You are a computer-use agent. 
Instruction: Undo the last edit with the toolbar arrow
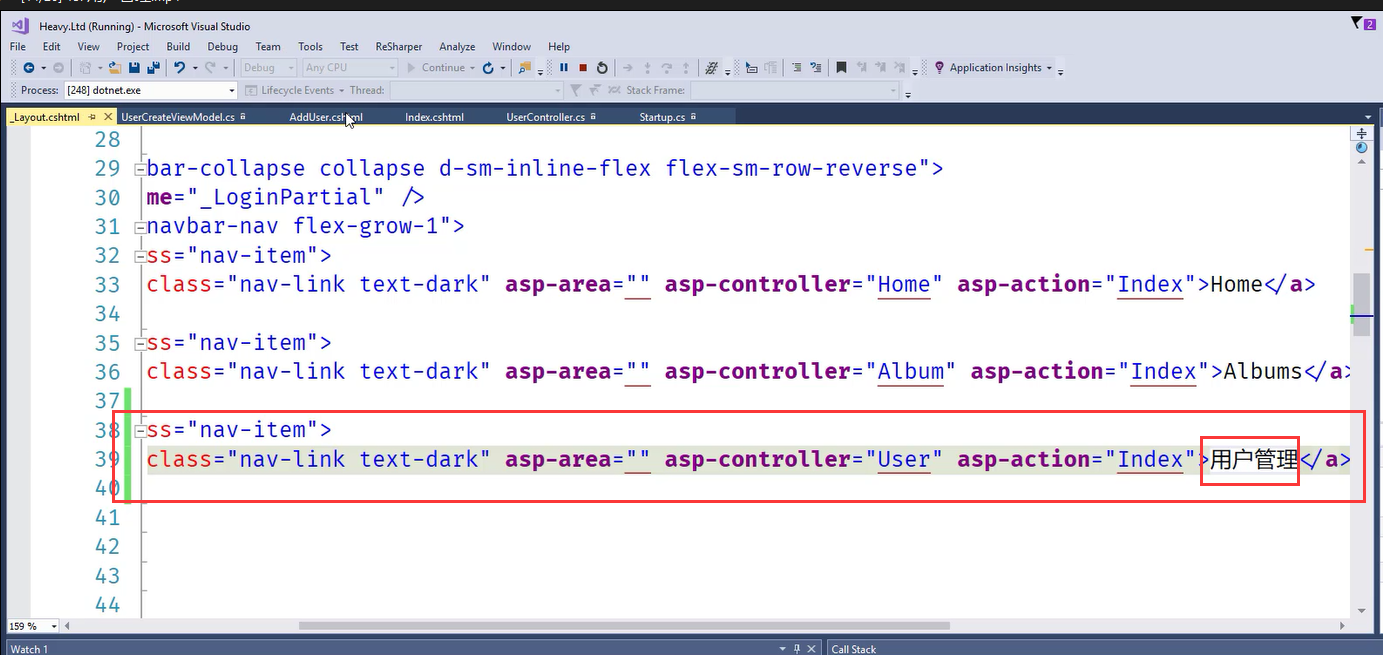tap(179, 68)
